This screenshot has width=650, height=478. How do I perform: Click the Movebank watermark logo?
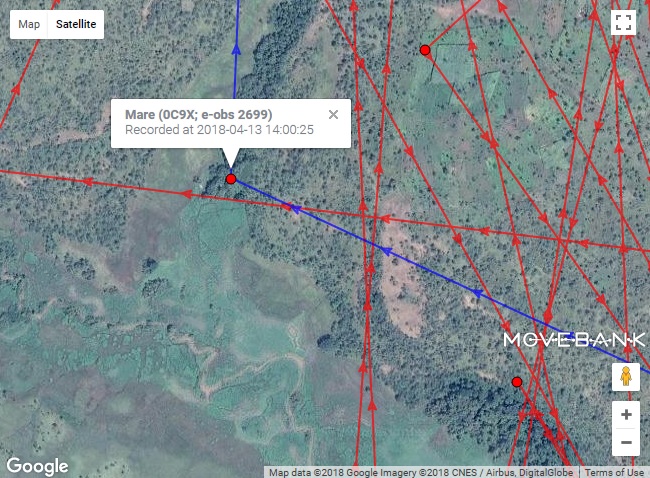point(574,340)
